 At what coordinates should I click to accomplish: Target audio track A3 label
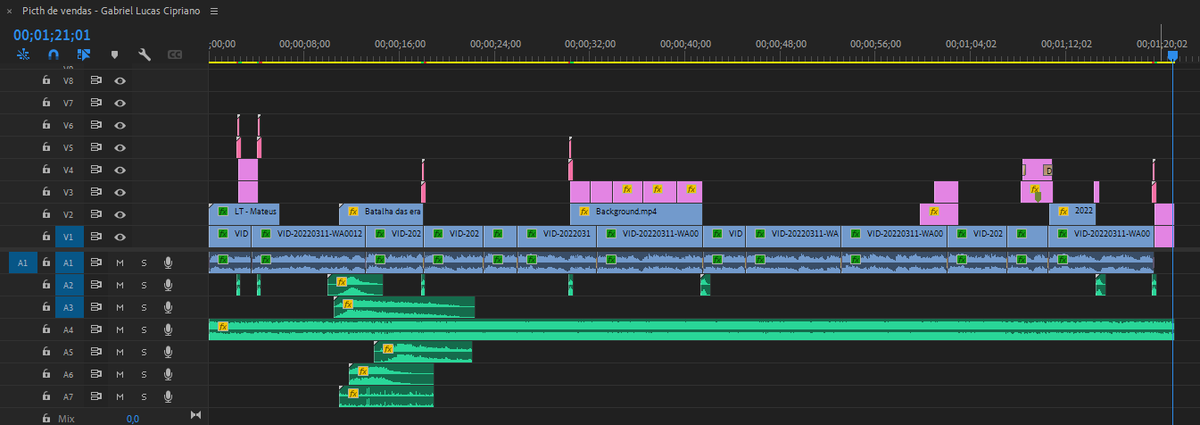69,307
